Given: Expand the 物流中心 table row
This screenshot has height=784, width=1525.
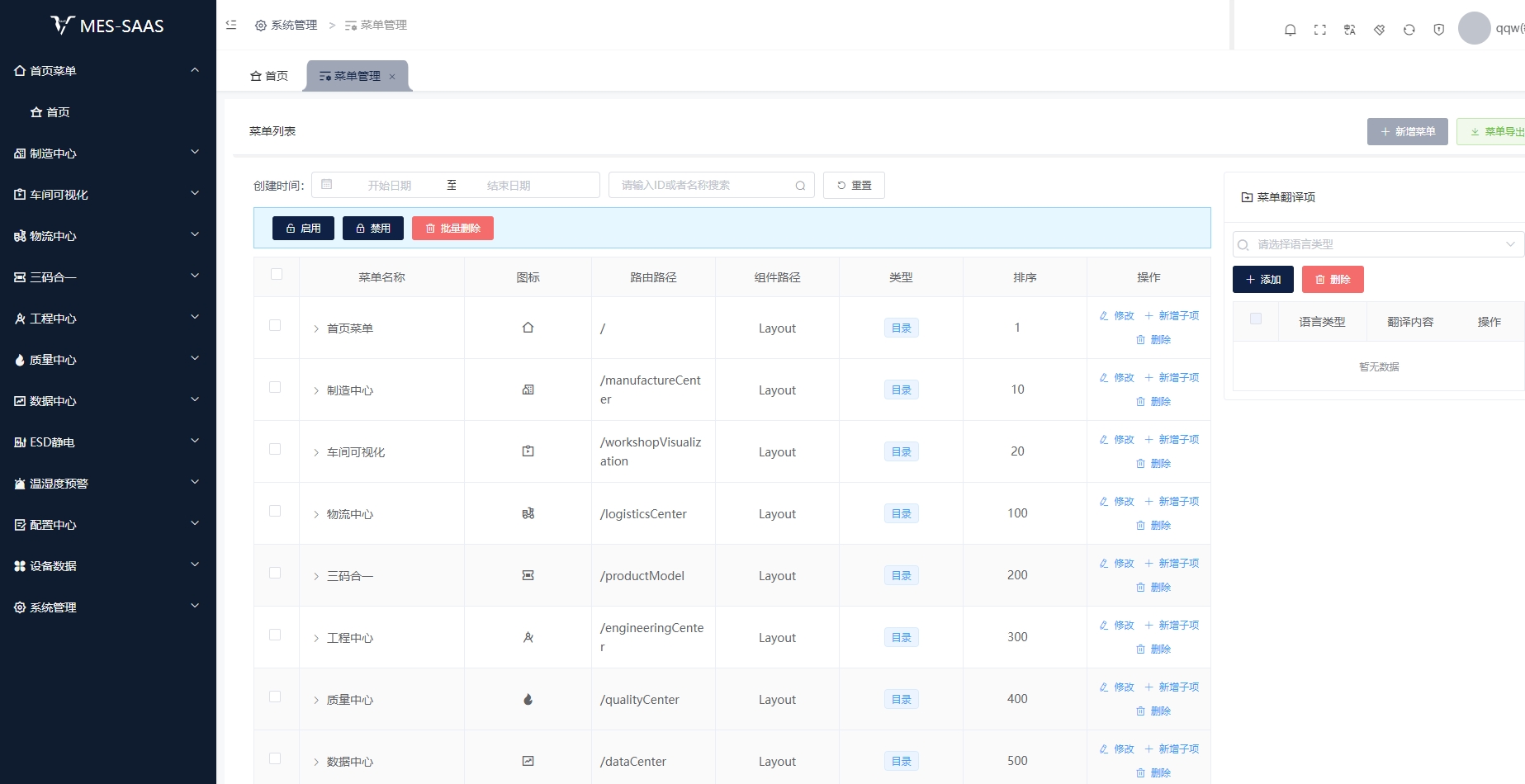Looking at the screenshot, I should coord(316,514).
